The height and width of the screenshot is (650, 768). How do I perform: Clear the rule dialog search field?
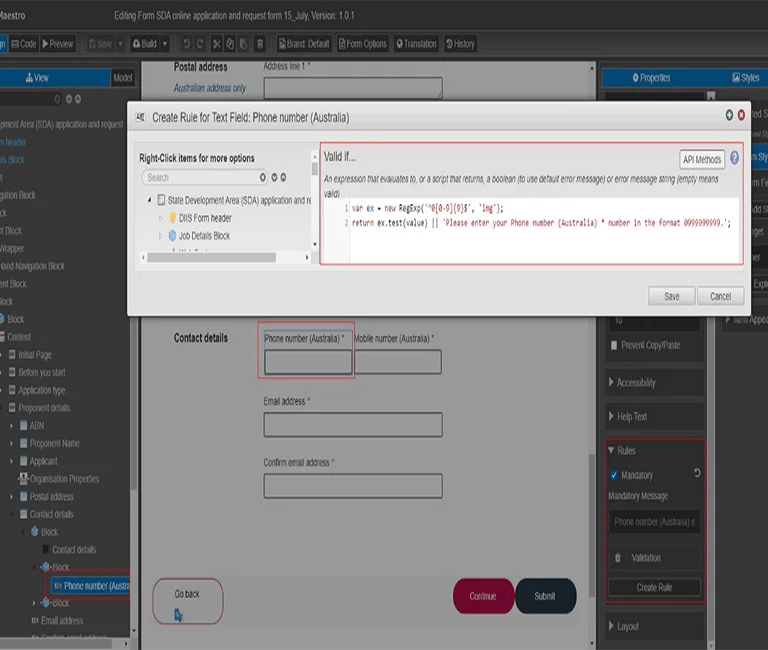[263, 177]
